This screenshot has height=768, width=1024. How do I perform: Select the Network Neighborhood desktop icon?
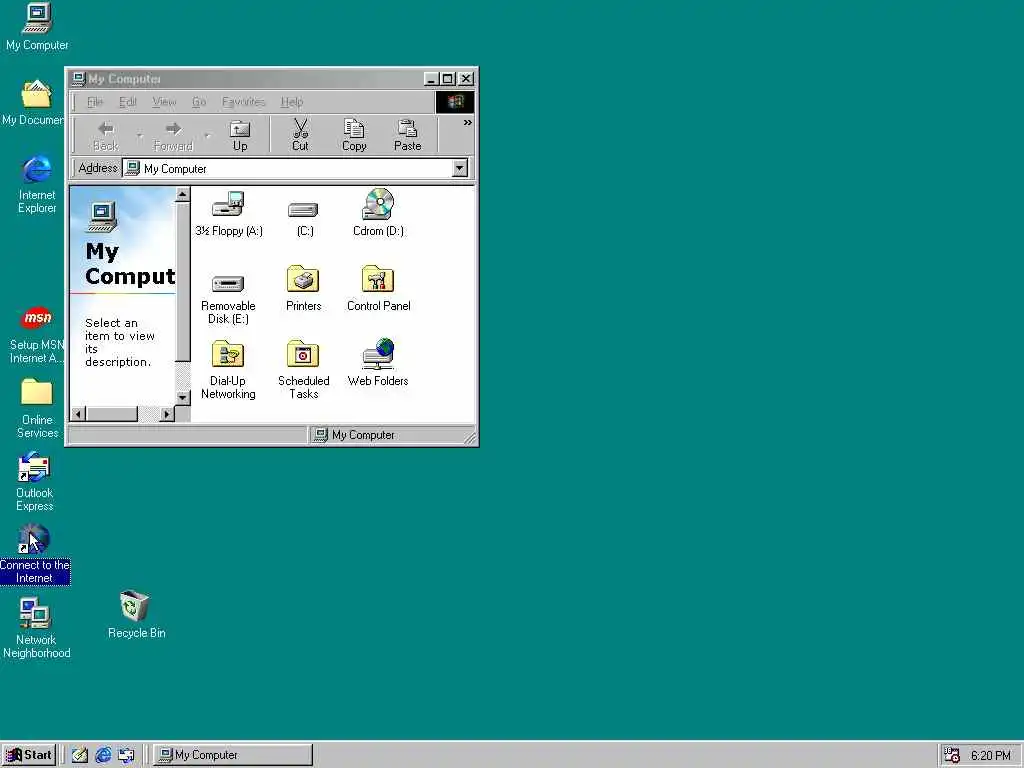(x=36, y=628)
